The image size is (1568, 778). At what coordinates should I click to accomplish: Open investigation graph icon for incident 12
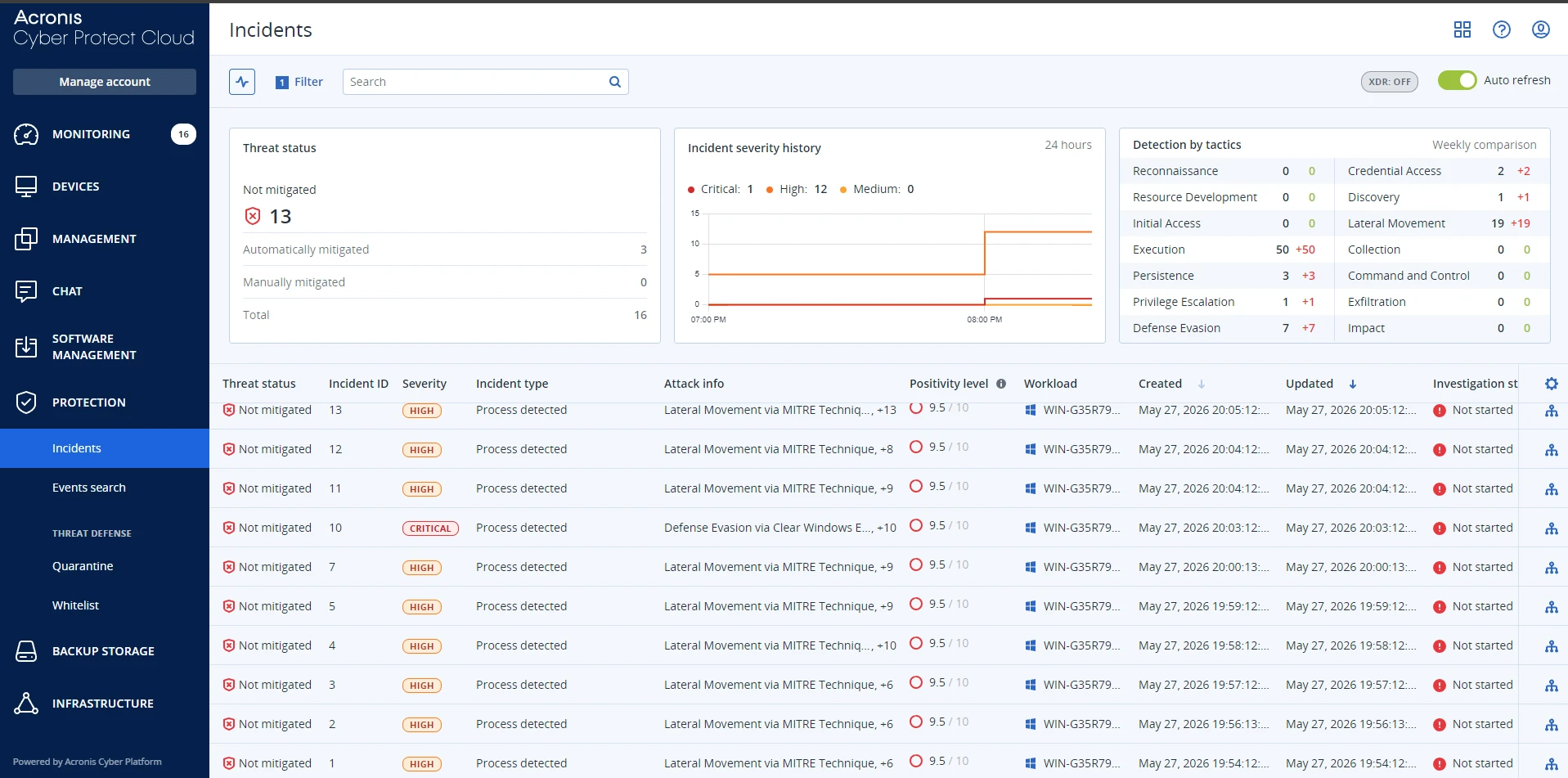coord(1552,450)
